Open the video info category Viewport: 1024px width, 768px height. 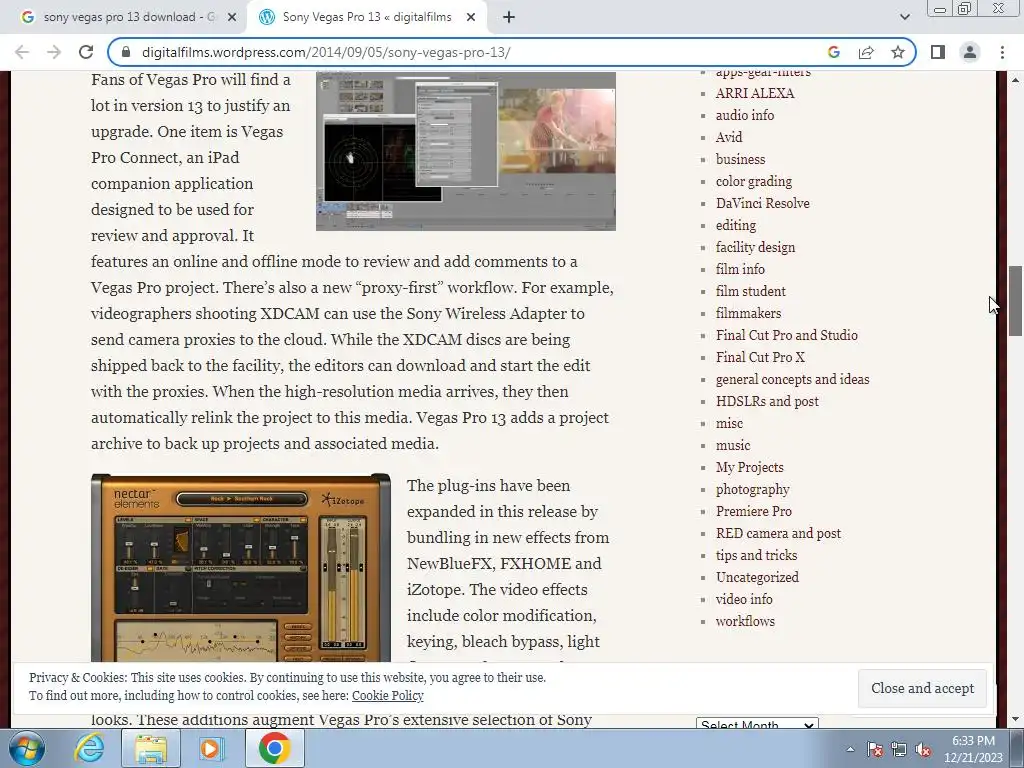tap(744, 599)
